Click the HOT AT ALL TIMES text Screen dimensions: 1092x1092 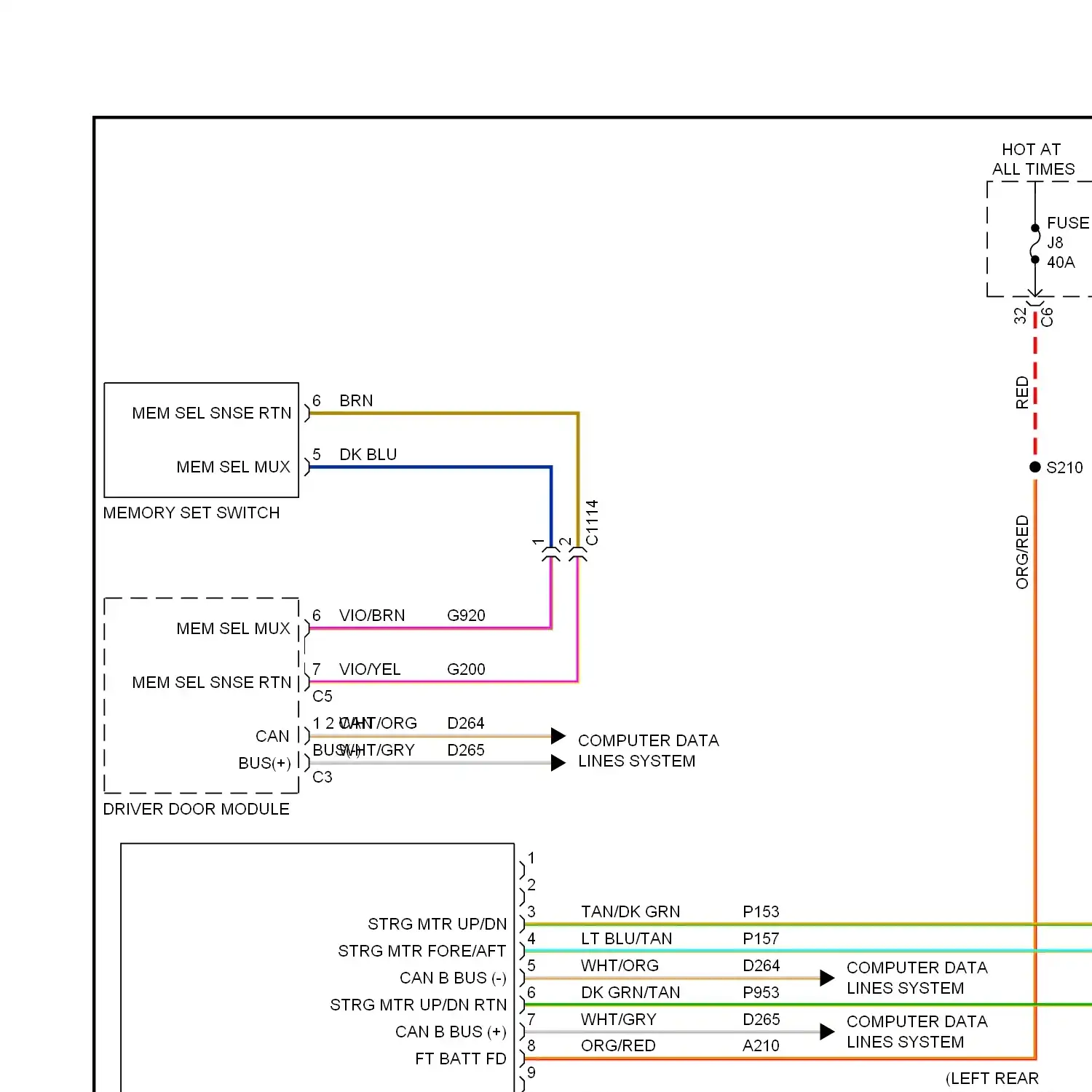(x=1033, y=159)
